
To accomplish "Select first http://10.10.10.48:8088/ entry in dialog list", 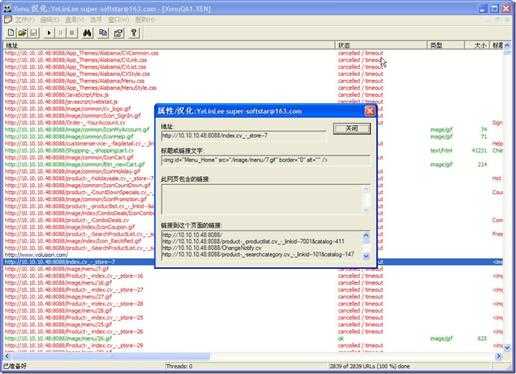I will click(192, 235).
